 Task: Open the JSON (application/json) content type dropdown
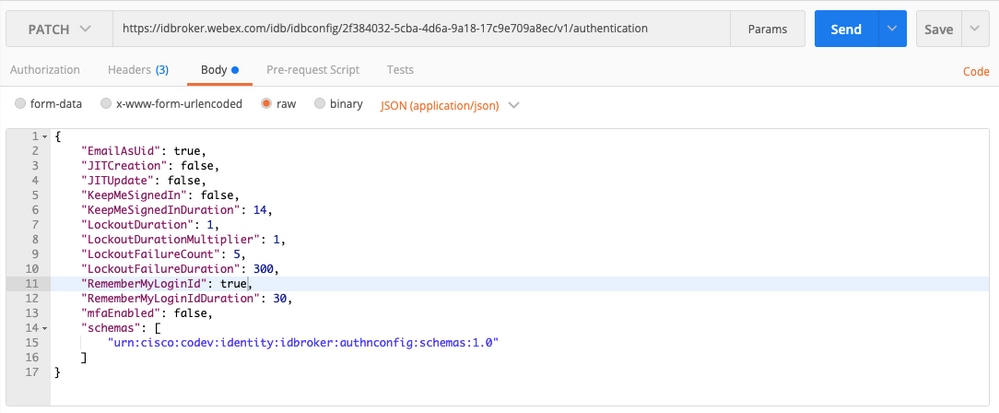point(450,105)
